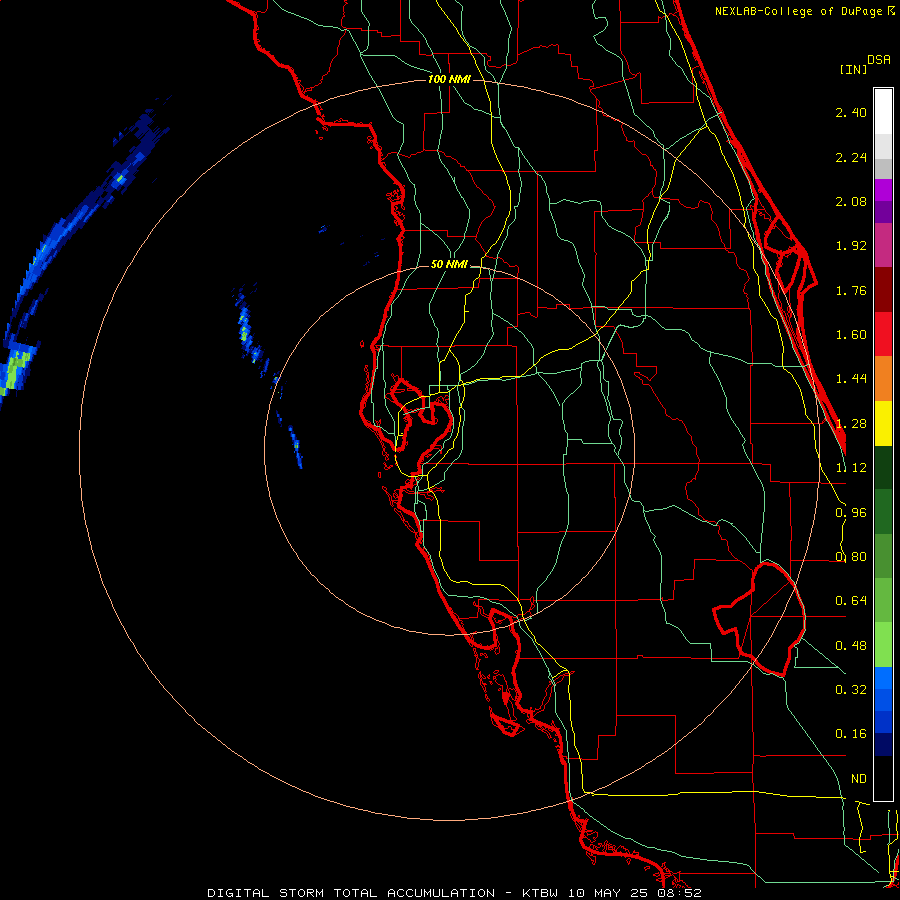The width and height of the screenshot is (900, 900).
Task: Click the ND legend label
Action: pyautogui.click(x=858, y=779)
